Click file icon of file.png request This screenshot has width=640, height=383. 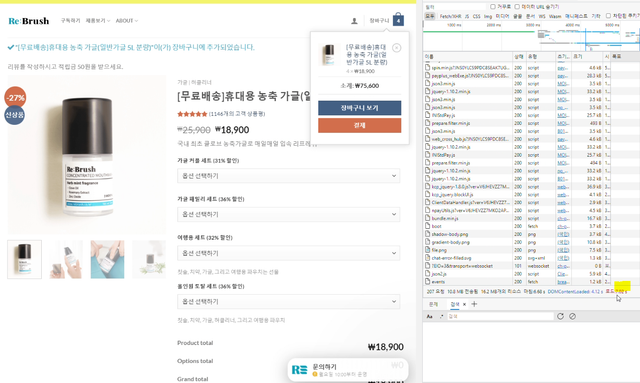[x=428, y=250]
